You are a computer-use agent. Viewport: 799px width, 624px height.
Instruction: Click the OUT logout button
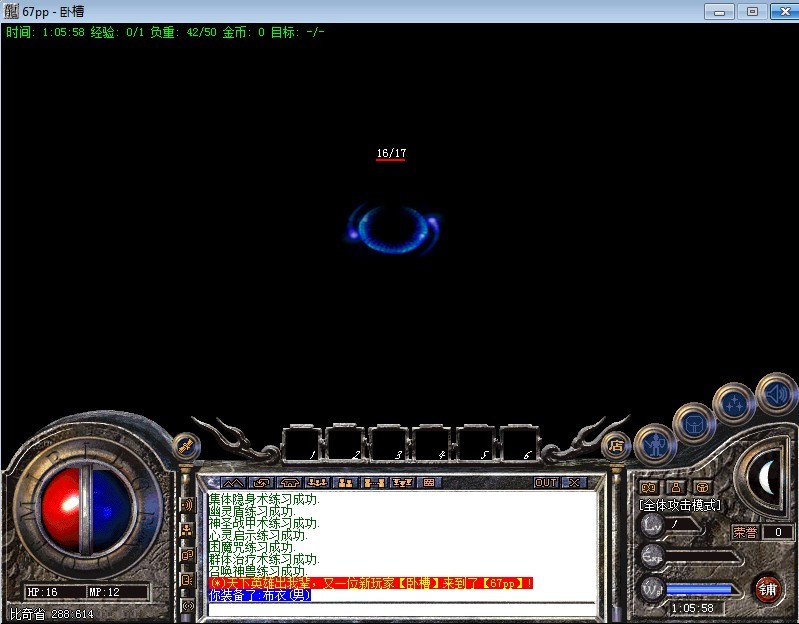click(x=546, y=482)
